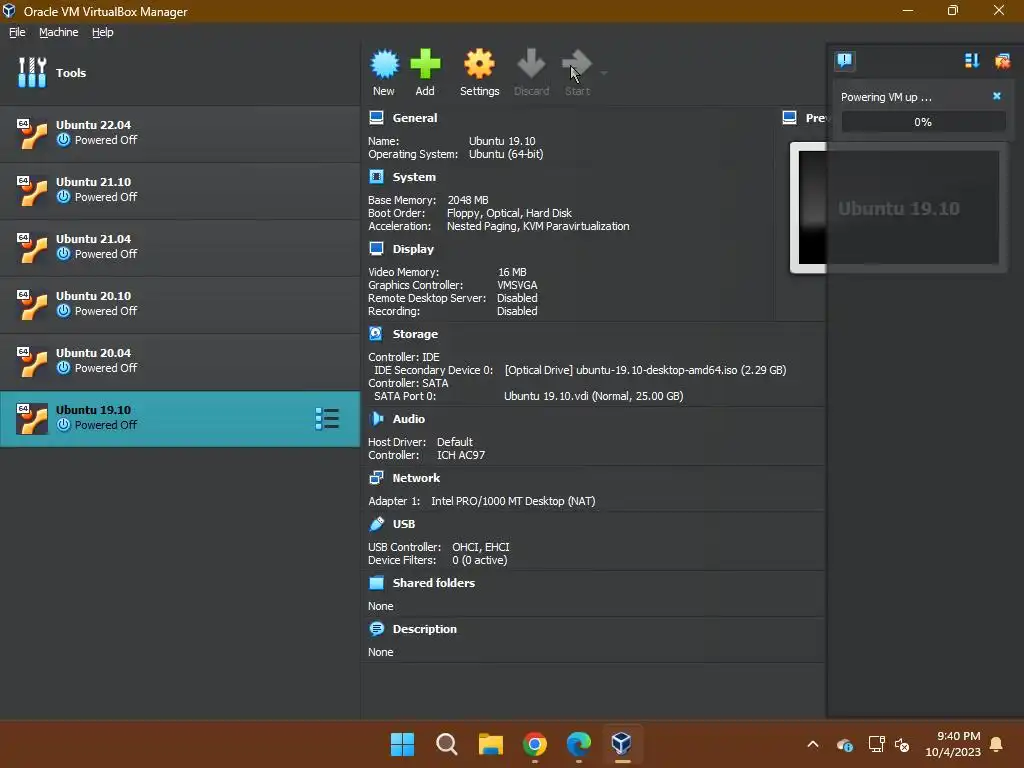The height and width of the screenshot is (768, 1024).
Task: Open Ubuntu 19.10 machine tools list menu
Action: coord(327,419)
